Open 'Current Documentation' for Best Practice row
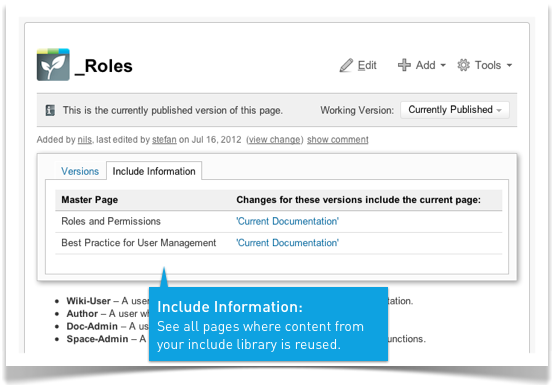This screenshot has width=554, height=385. pos(287,243)
